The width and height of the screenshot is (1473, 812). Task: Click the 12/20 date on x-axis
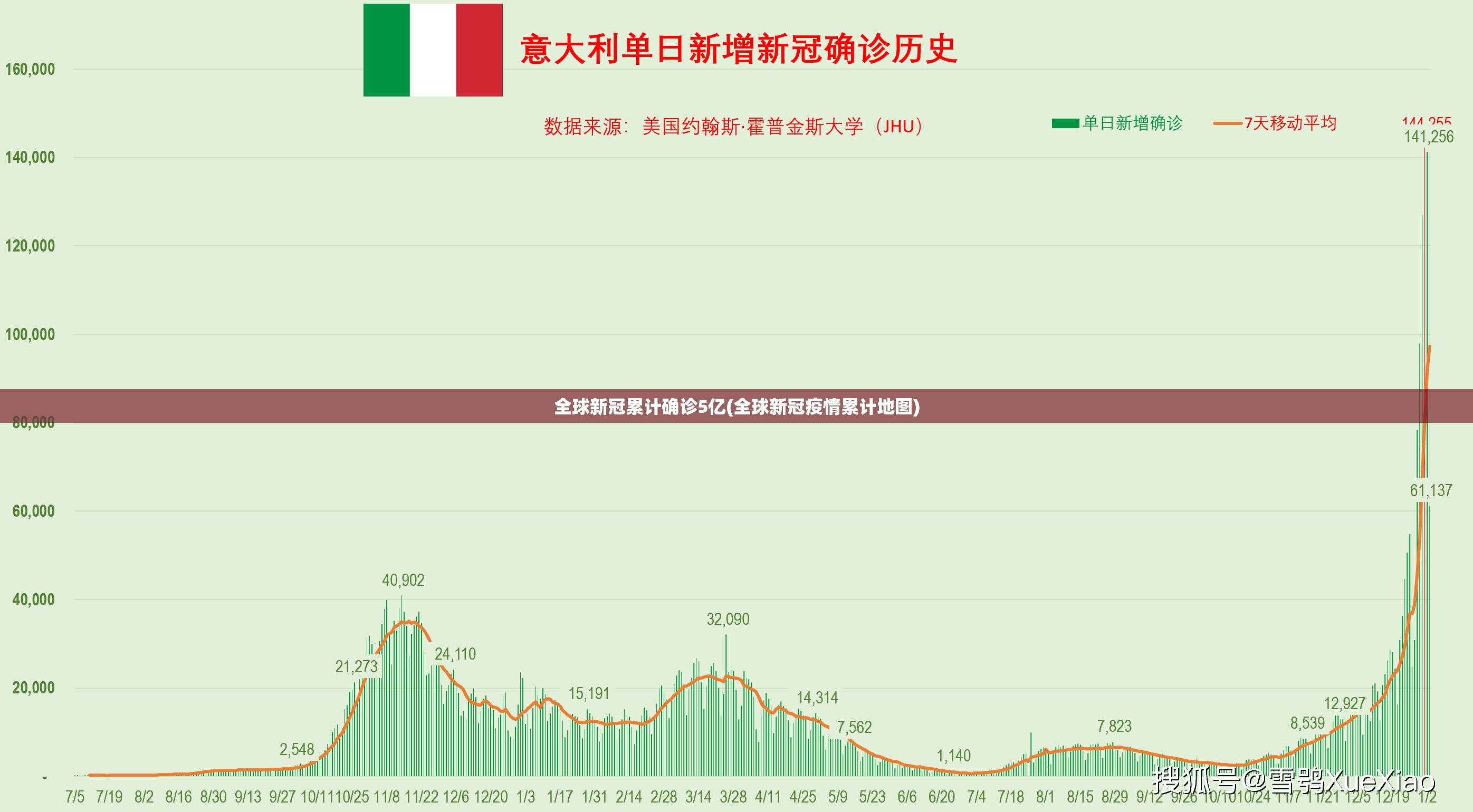[491, 797]
